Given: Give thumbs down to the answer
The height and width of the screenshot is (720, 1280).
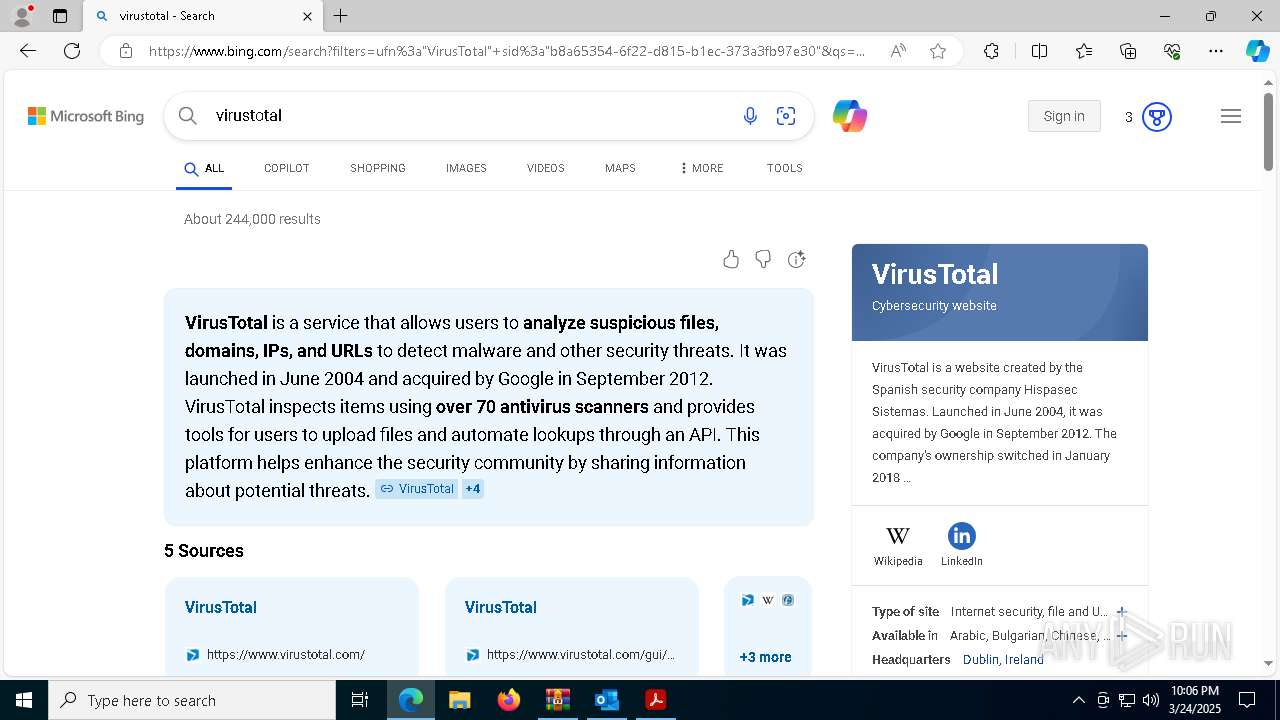Looking at the screenshot, I should [x=763, y=260].
